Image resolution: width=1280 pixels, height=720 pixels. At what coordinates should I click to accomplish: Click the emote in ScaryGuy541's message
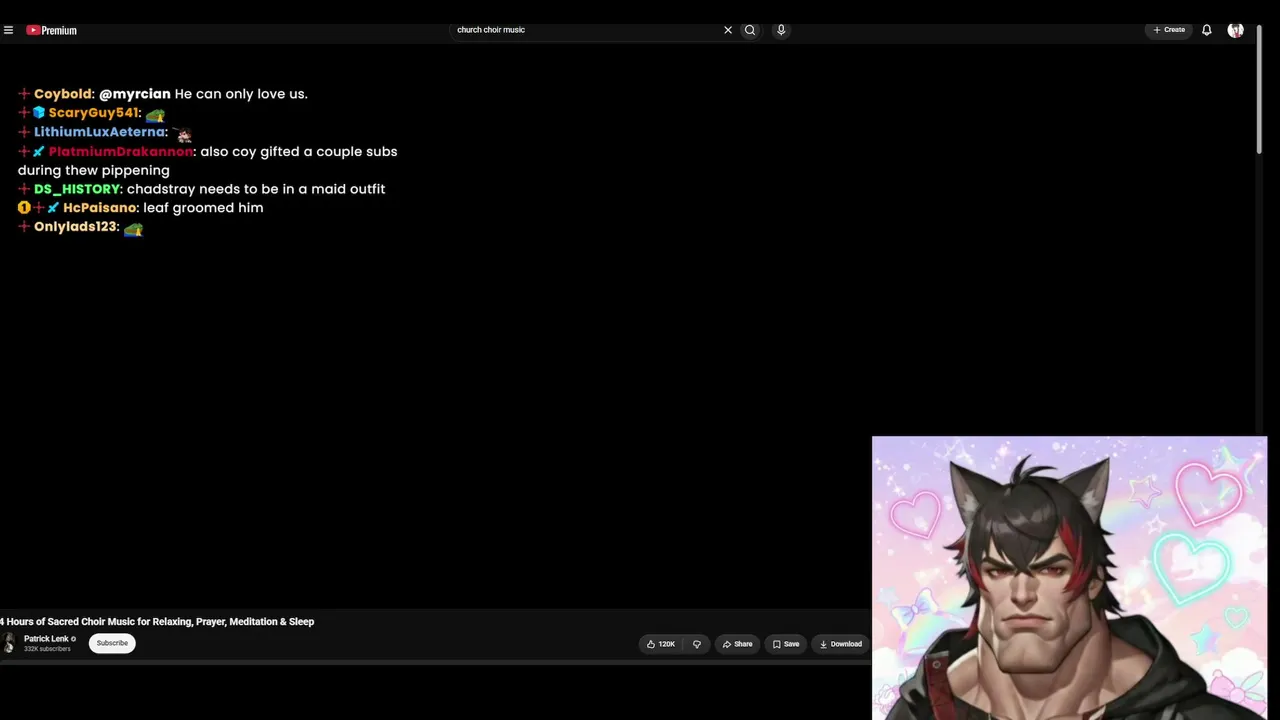coord(155,115)
